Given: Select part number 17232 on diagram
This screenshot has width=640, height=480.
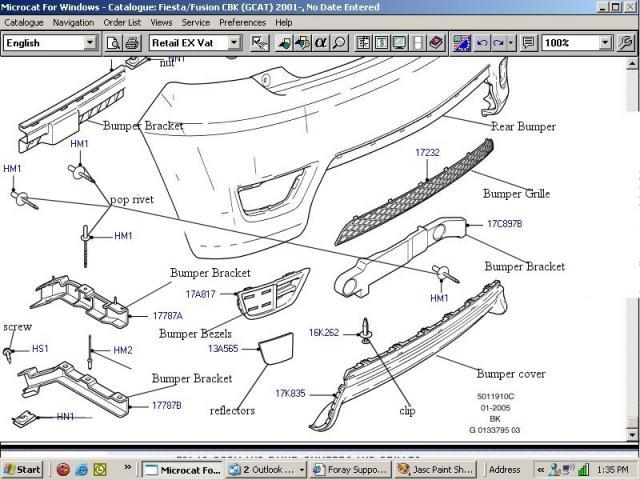Looking at the screenshot, I should 427,153.
